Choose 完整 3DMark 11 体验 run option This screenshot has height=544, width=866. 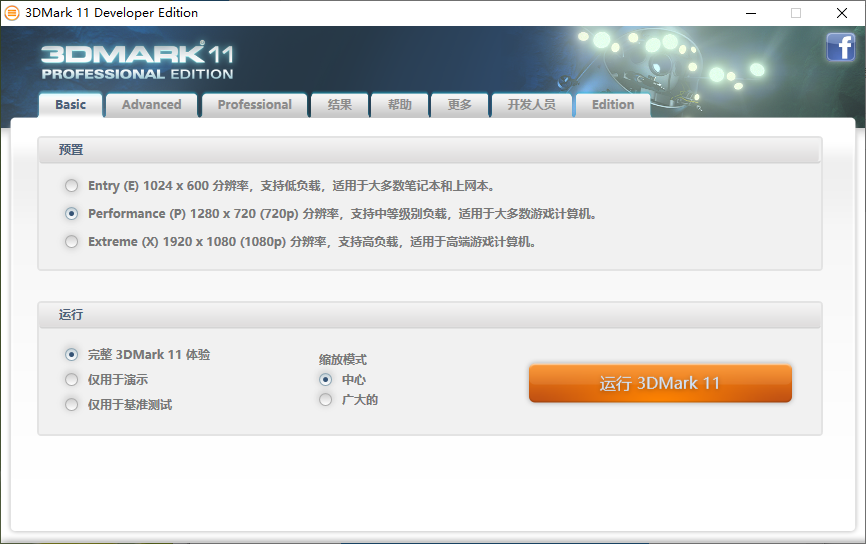pyautogui.click(x=71, y=355)
